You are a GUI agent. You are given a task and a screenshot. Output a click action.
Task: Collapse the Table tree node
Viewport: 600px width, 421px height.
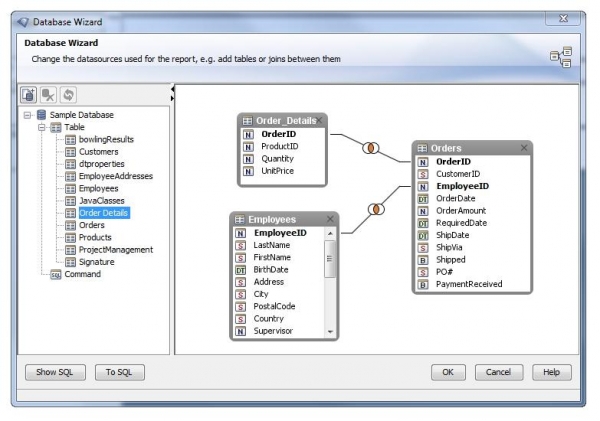click(41, 127)
